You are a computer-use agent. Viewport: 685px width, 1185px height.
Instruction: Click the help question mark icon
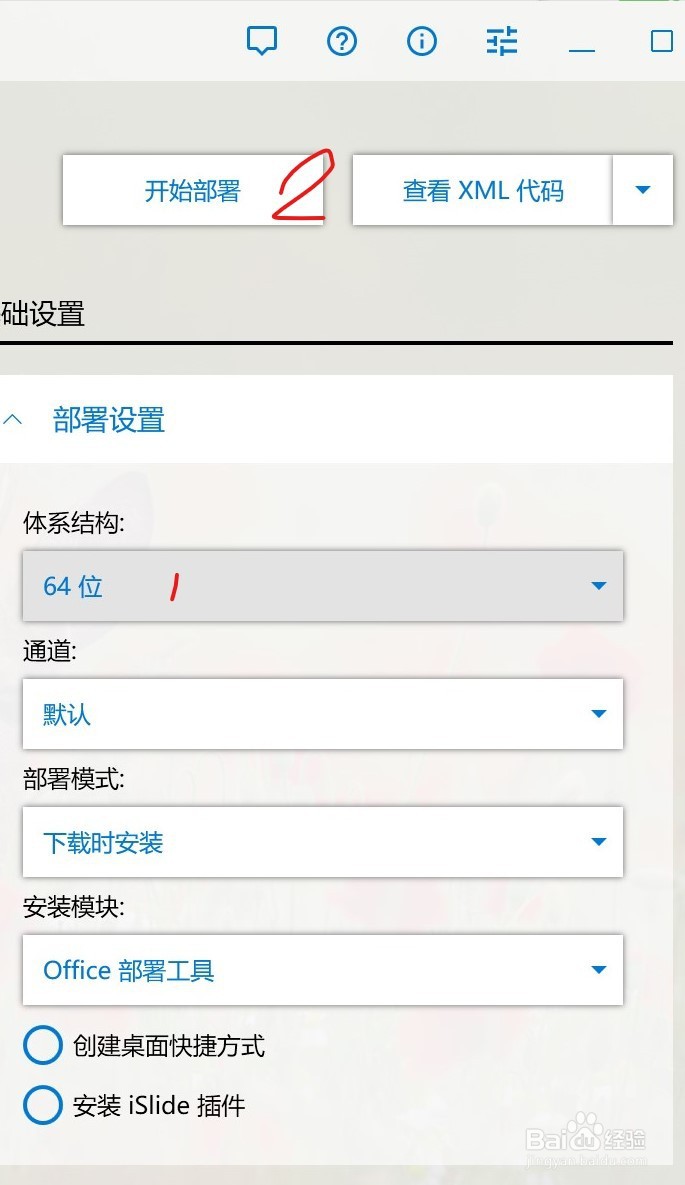pyautogui.click(x=341, y=41)
